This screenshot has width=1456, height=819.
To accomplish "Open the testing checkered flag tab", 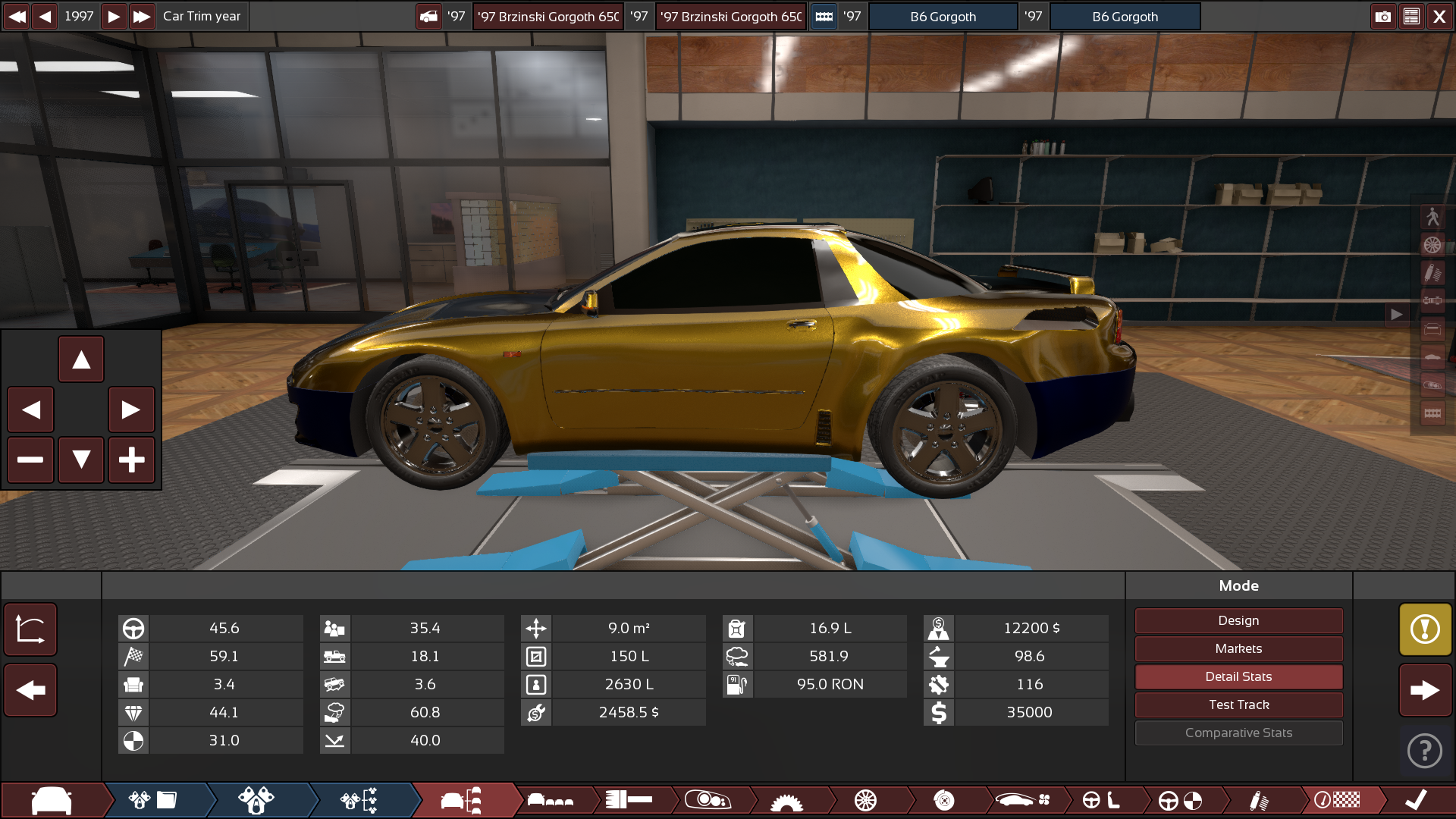I will 1338,800.
